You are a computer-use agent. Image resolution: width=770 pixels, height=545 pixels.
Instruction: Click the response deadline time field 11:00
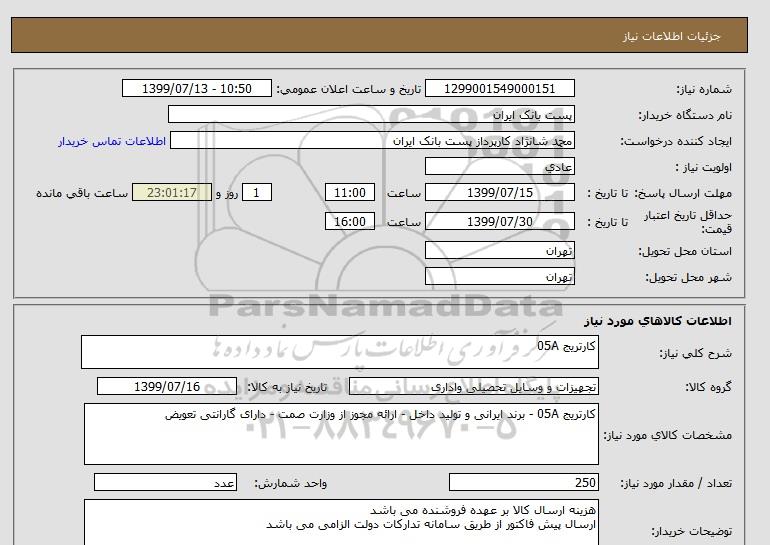click(350, 192)
